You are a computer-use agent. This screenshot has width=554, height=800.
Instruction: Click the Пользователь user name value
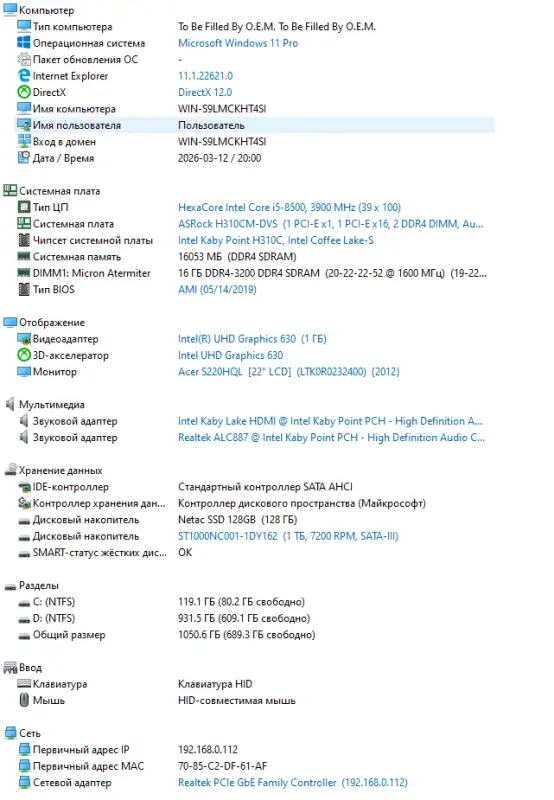point(211,125)
